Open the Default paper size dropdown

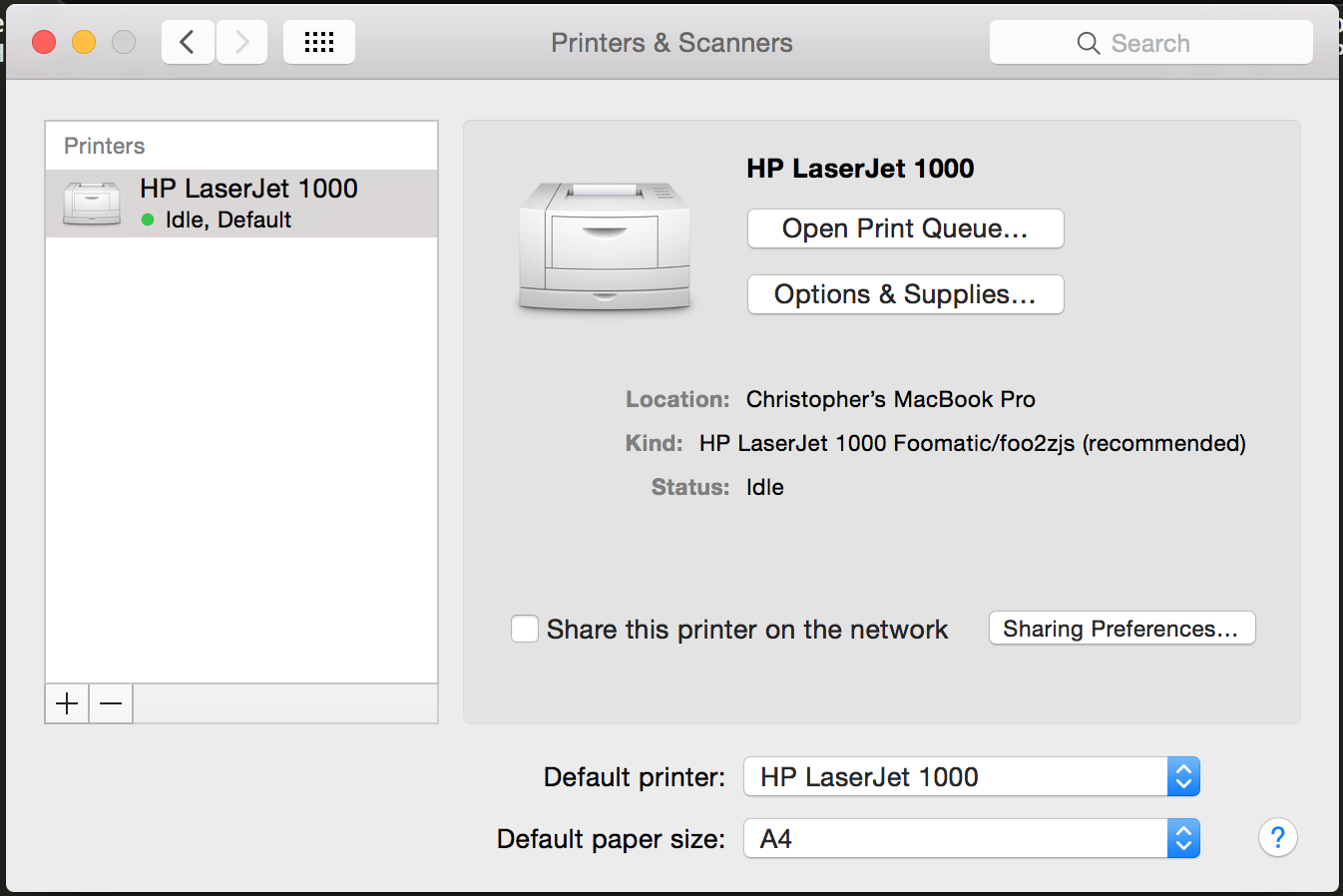[972, 838]
